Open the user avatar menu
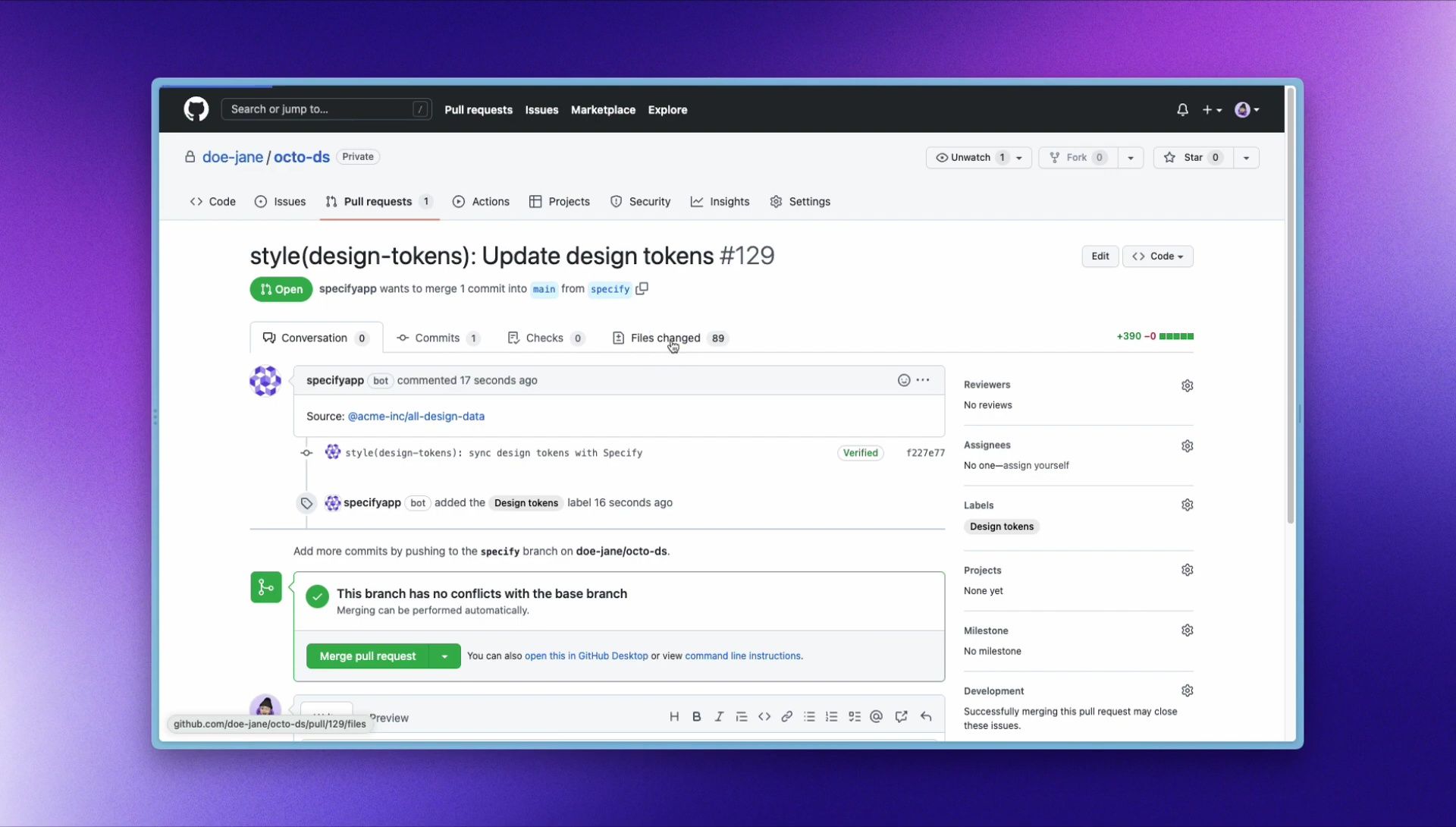The width and height of the screenshot is (1456, 827). coord(1247,110)
